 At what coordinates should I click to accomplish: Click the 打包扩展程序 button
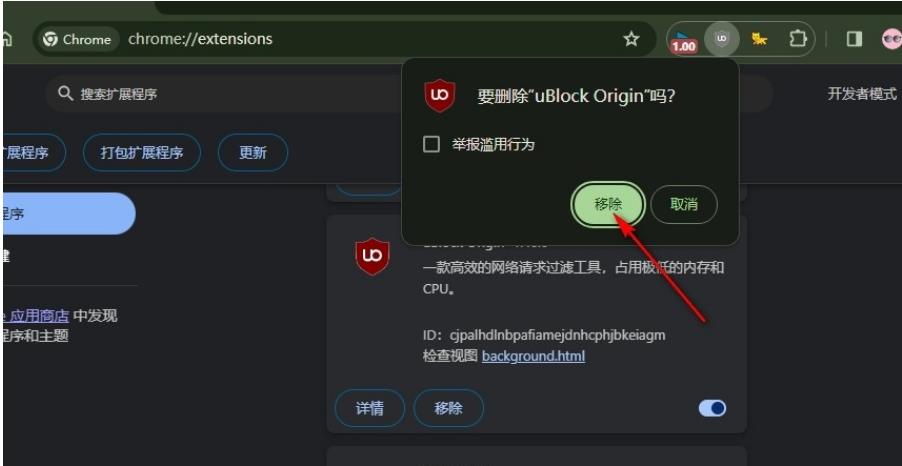pyautogui.click(x=142, y=152)
